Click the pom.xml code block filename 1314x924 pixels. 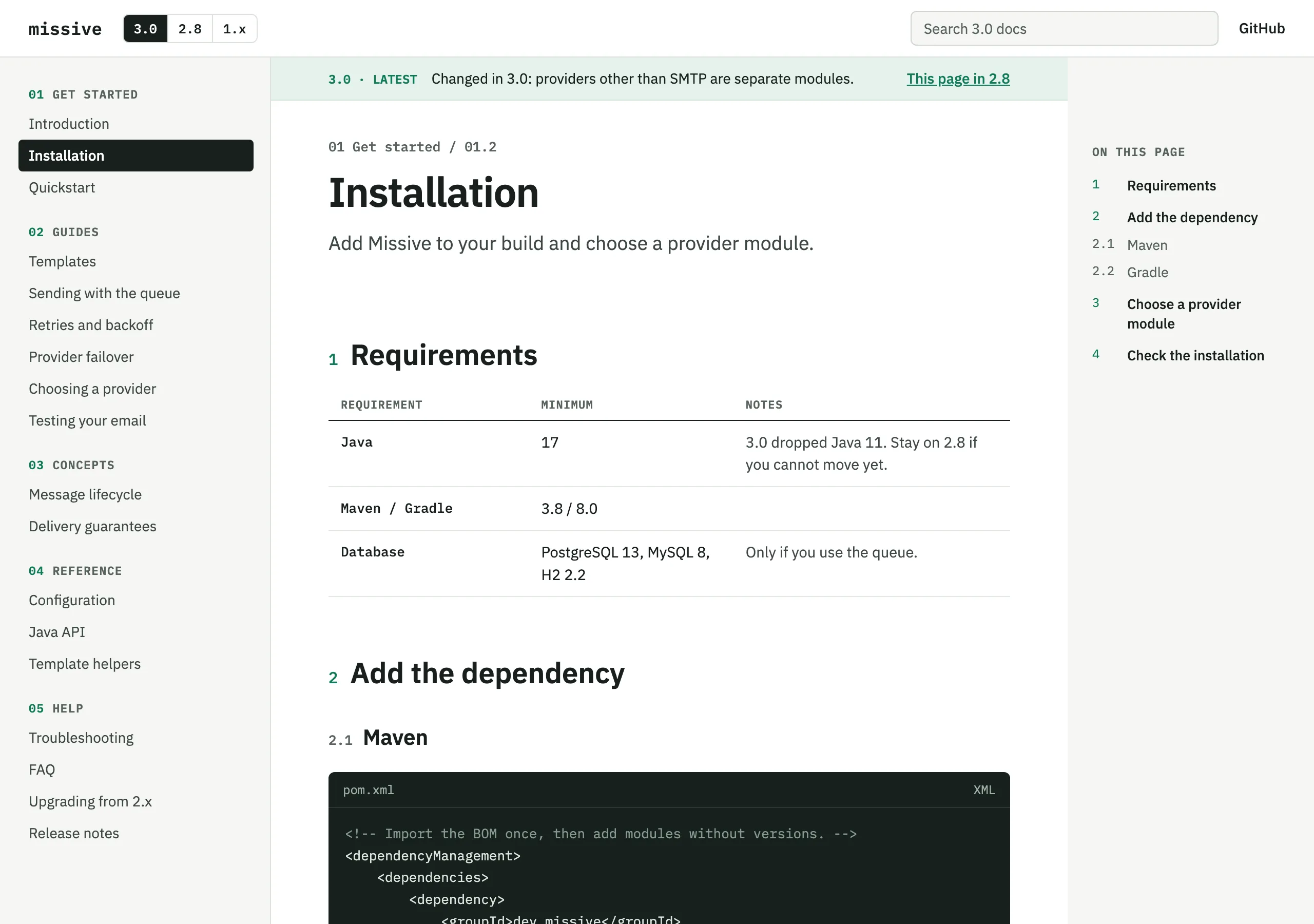pos(369,790)
